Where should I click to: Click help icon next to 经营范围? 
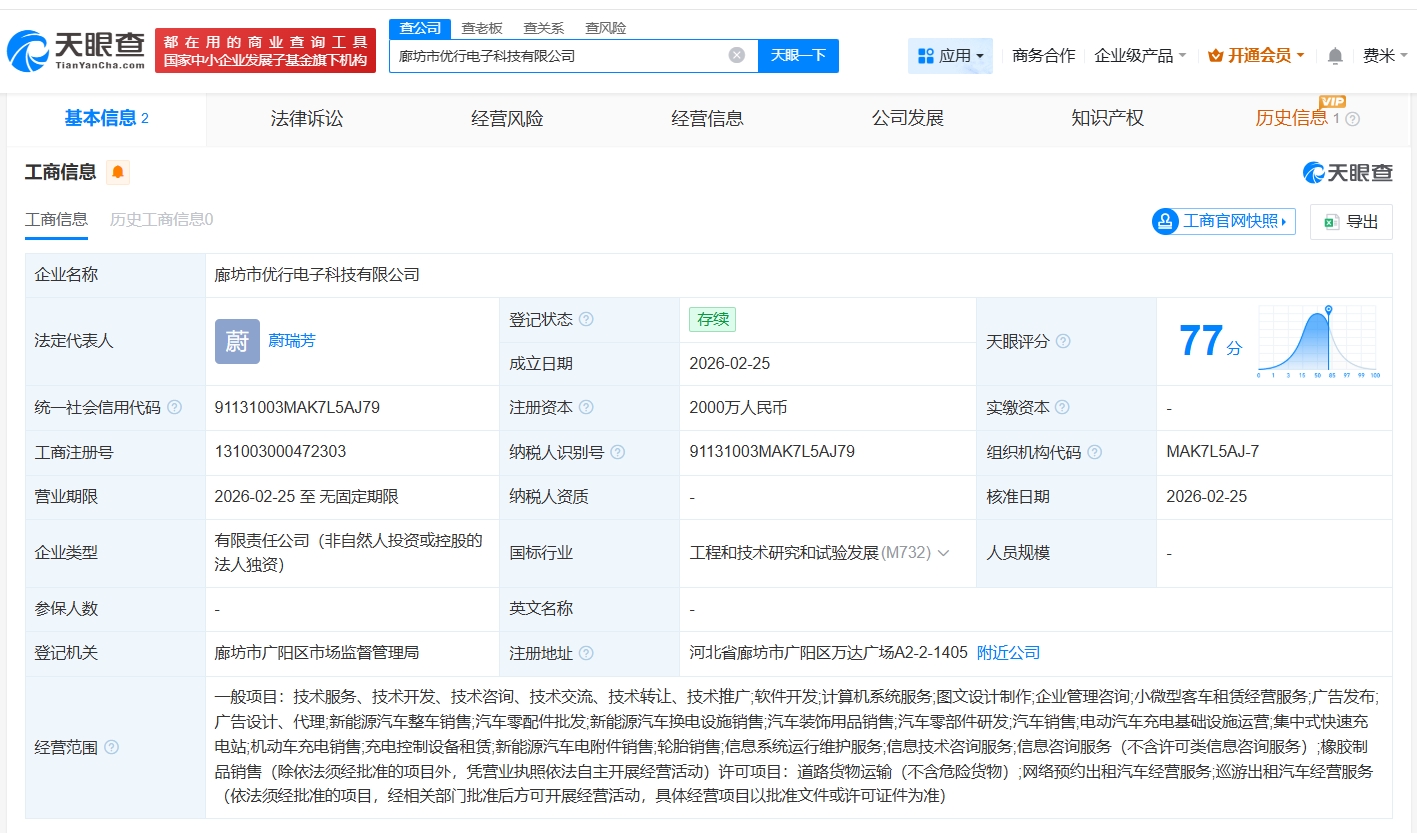pos(111,748)
